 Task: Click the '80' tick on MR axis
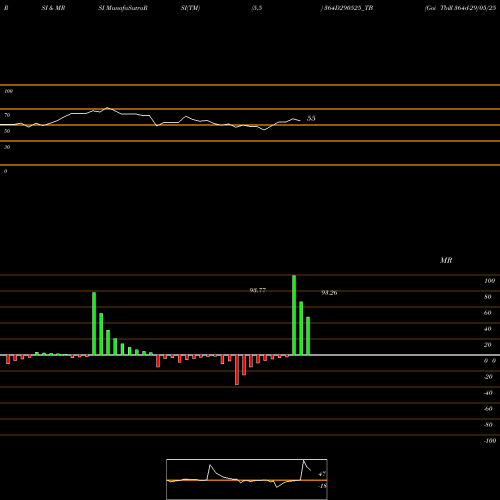(x=488, y=297)
